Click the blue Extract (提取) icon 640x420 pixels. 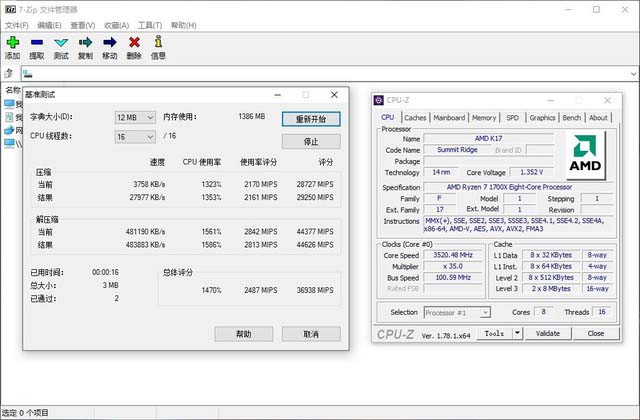(x=37, y=42)
